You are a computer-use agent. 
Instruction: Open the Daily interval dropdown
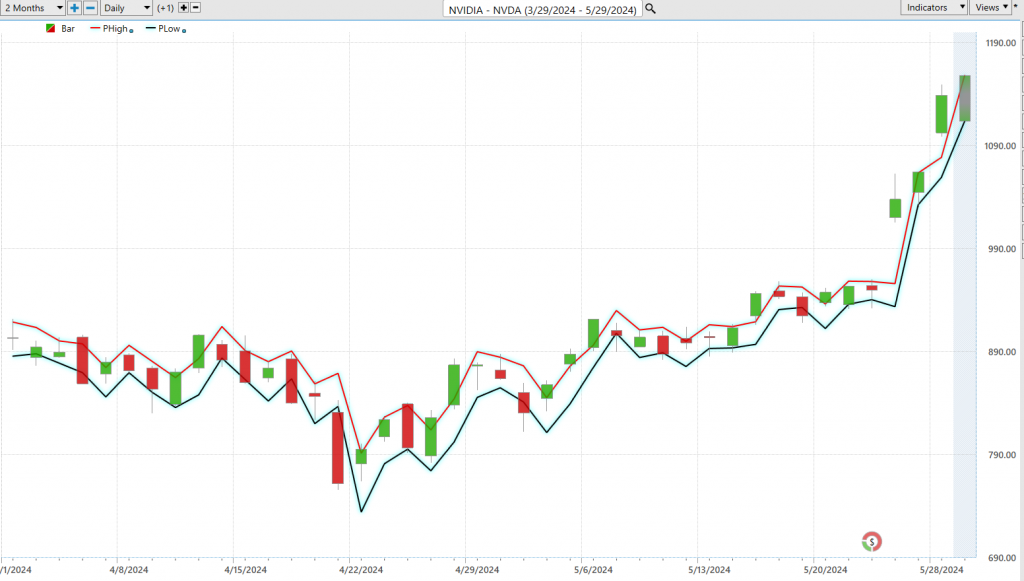pos(126,8)
